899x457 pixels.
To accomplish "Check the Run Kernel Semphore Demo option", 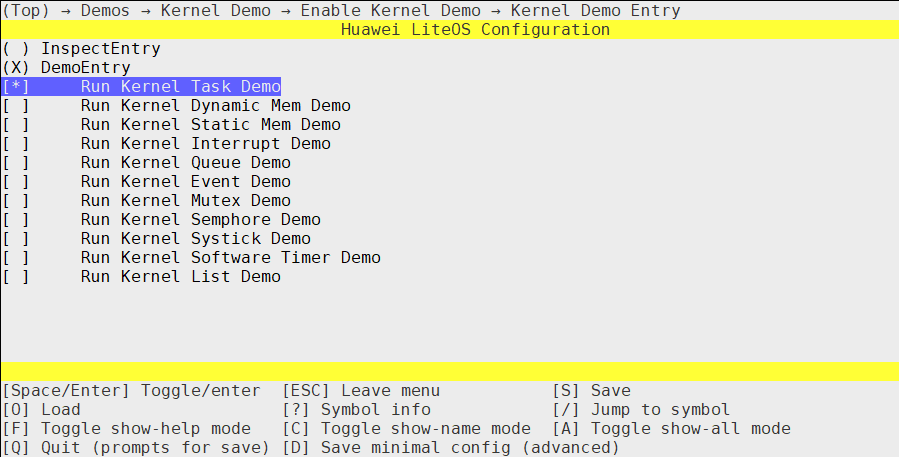I will point(162,219).
